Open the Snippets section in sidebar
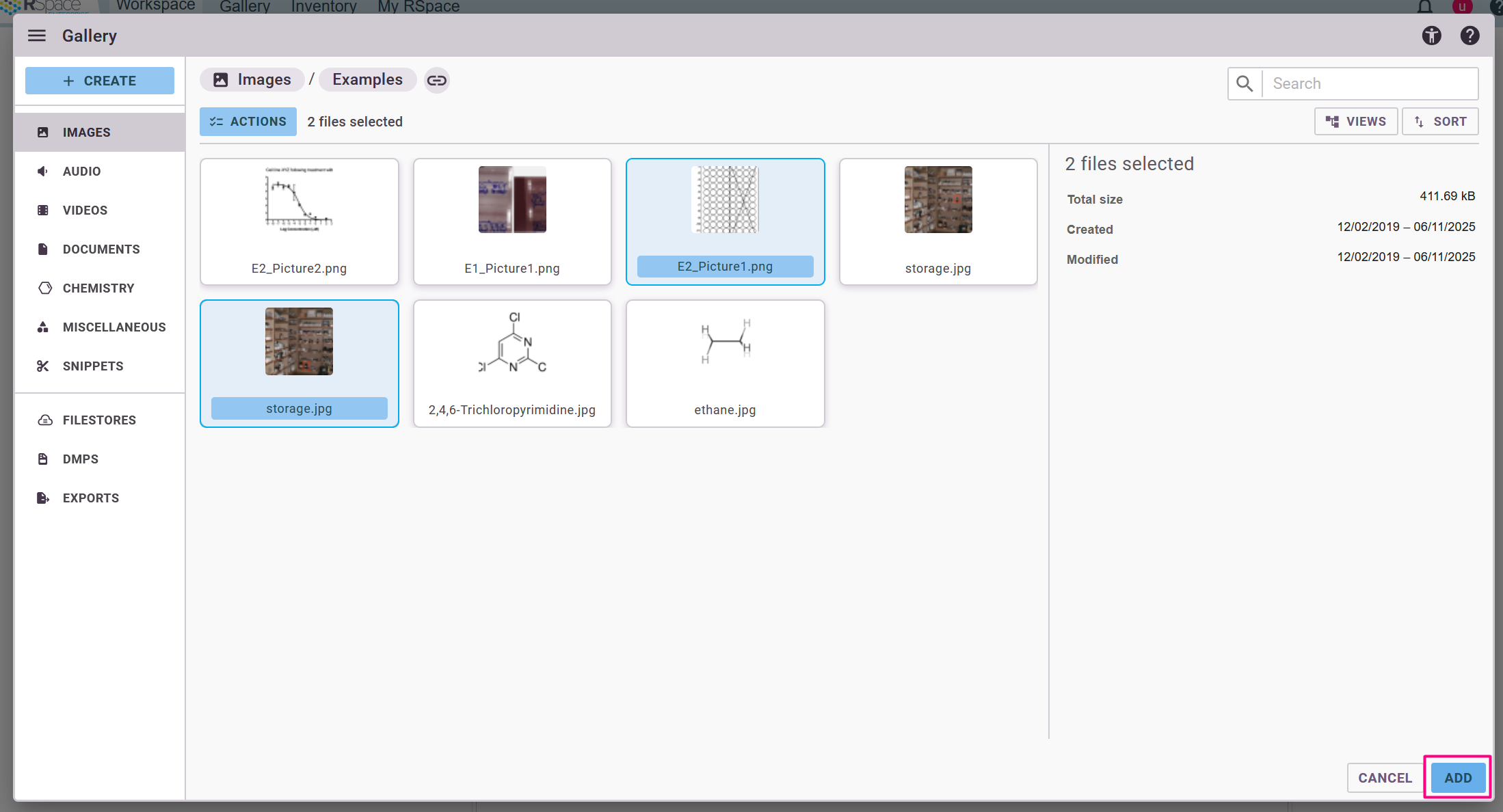This screenshot has height=812, width=1503. 93,366
